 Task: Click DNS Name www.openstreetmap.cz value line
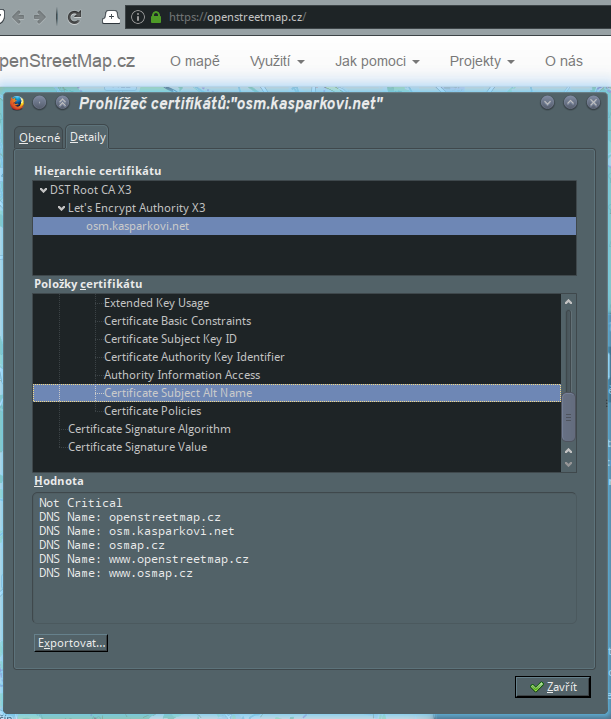pyautogui.click(x=144, y=559)
